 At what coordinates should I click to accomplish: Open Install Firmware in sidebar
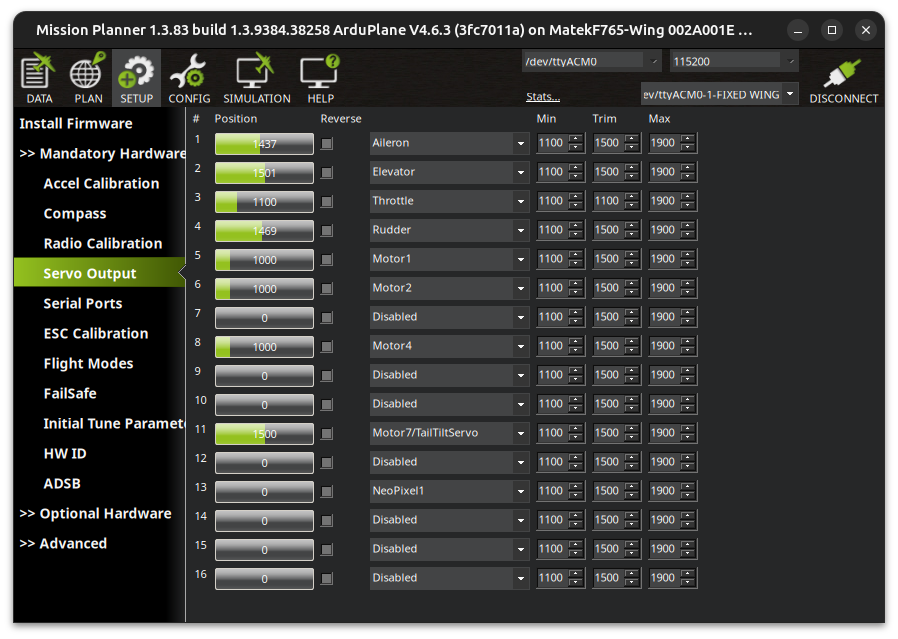coord(76,124)
